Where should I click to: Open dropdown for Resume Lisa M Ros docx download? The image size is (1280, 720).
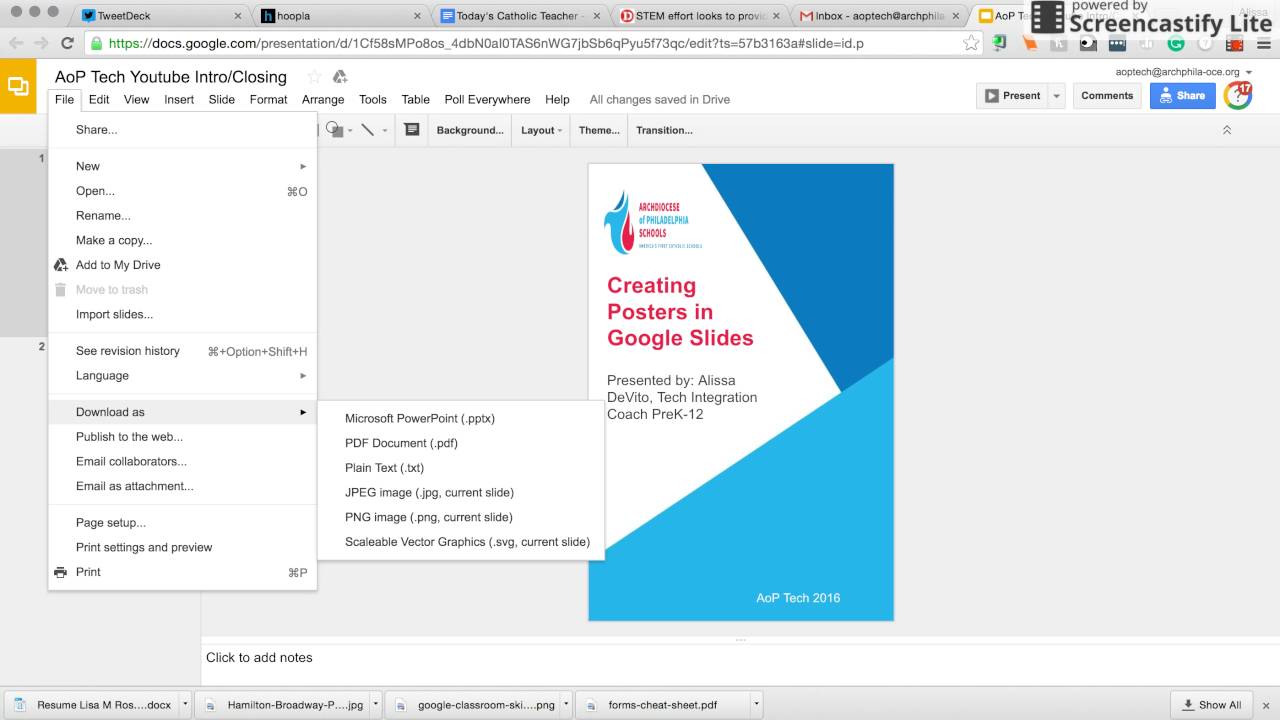tap(185, 704)
